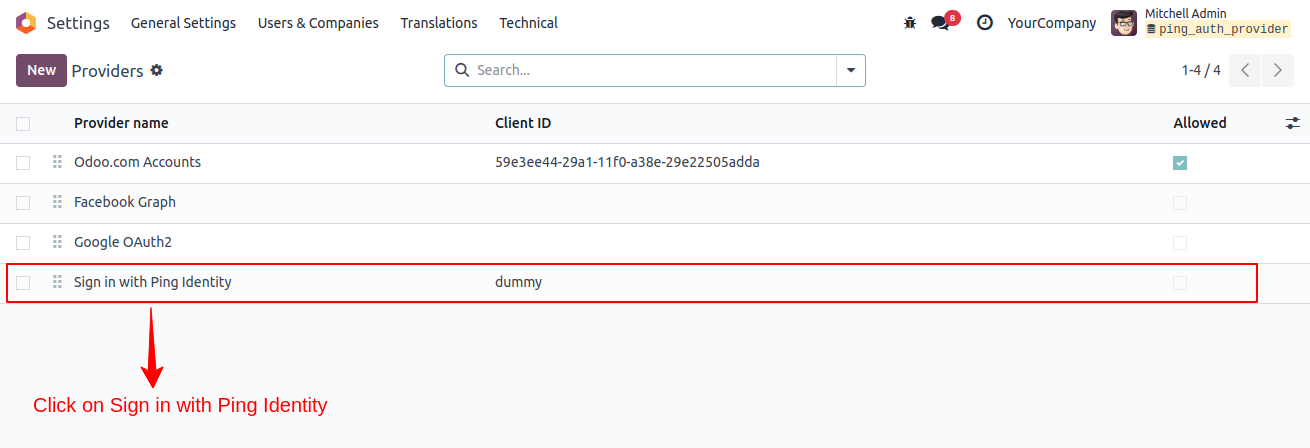Click the Providers breadcrumb title
Viewport: 1310px width, 448px height.
tap(108, 71)
